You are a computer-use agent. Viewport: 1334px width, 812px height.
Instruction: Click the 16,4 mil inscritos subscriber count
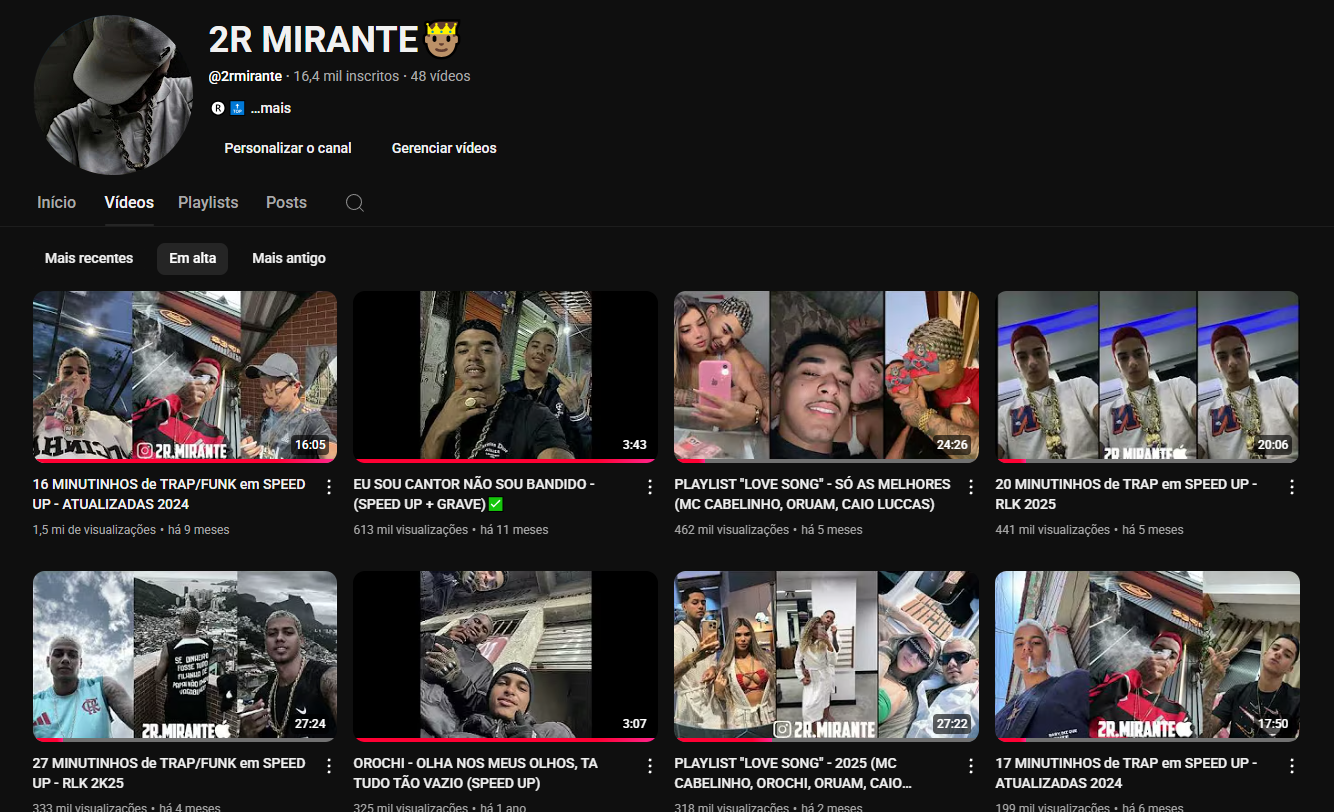346,76
